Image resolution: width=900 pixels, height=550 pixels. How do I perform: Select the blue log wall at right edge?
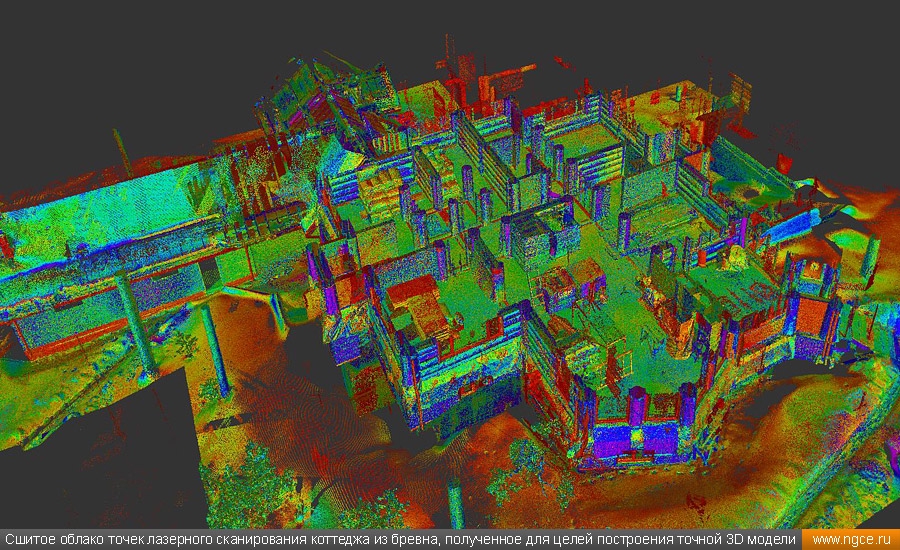click(x=792, y=226)
